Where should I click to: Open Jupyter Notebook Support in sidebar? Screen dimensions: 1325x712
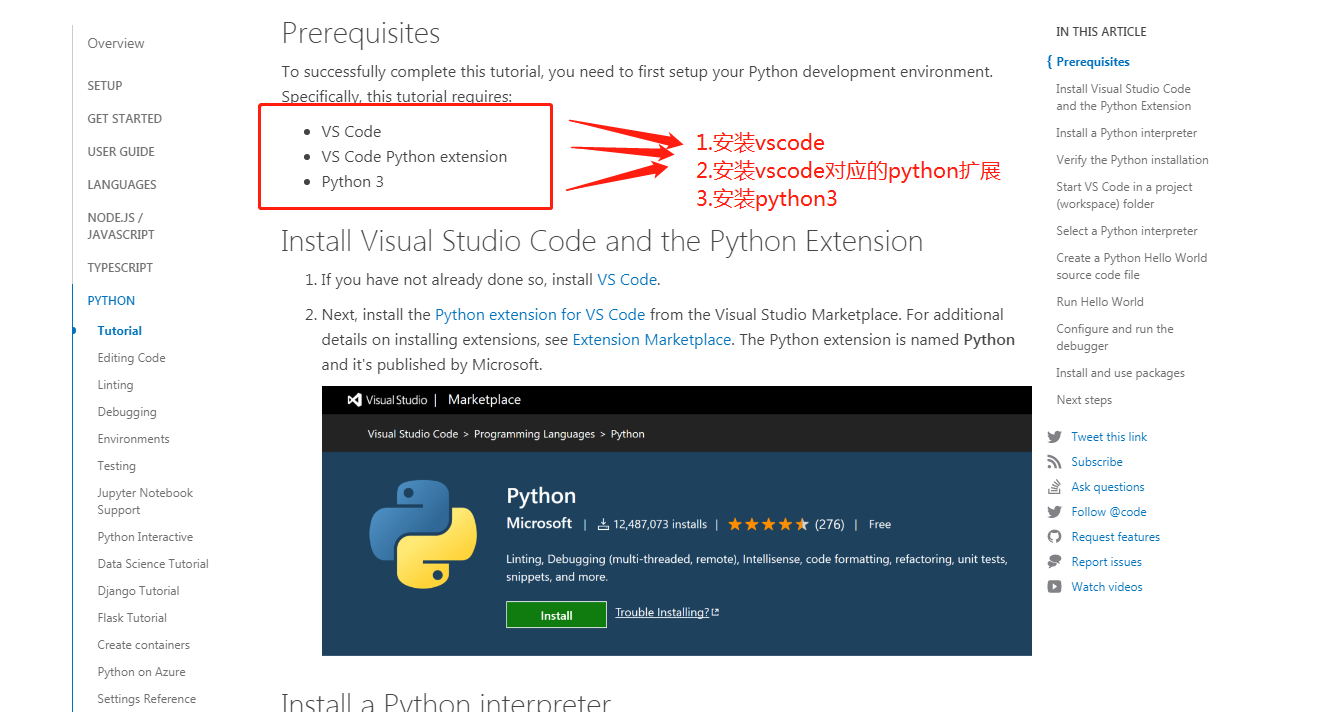click(145, 501)
